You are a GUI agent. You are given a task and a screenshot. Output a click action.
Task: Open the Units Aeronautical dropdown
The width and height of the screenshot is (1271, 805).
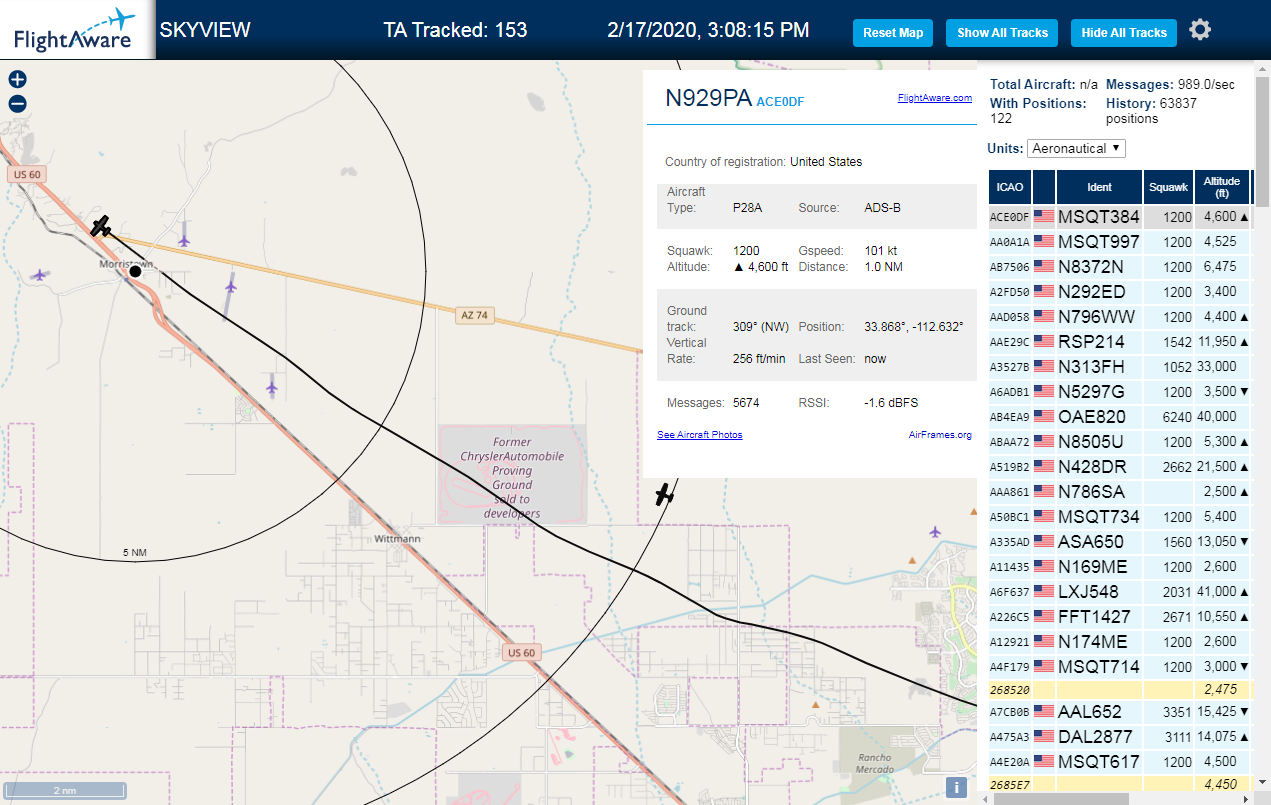click(1077, 148)
